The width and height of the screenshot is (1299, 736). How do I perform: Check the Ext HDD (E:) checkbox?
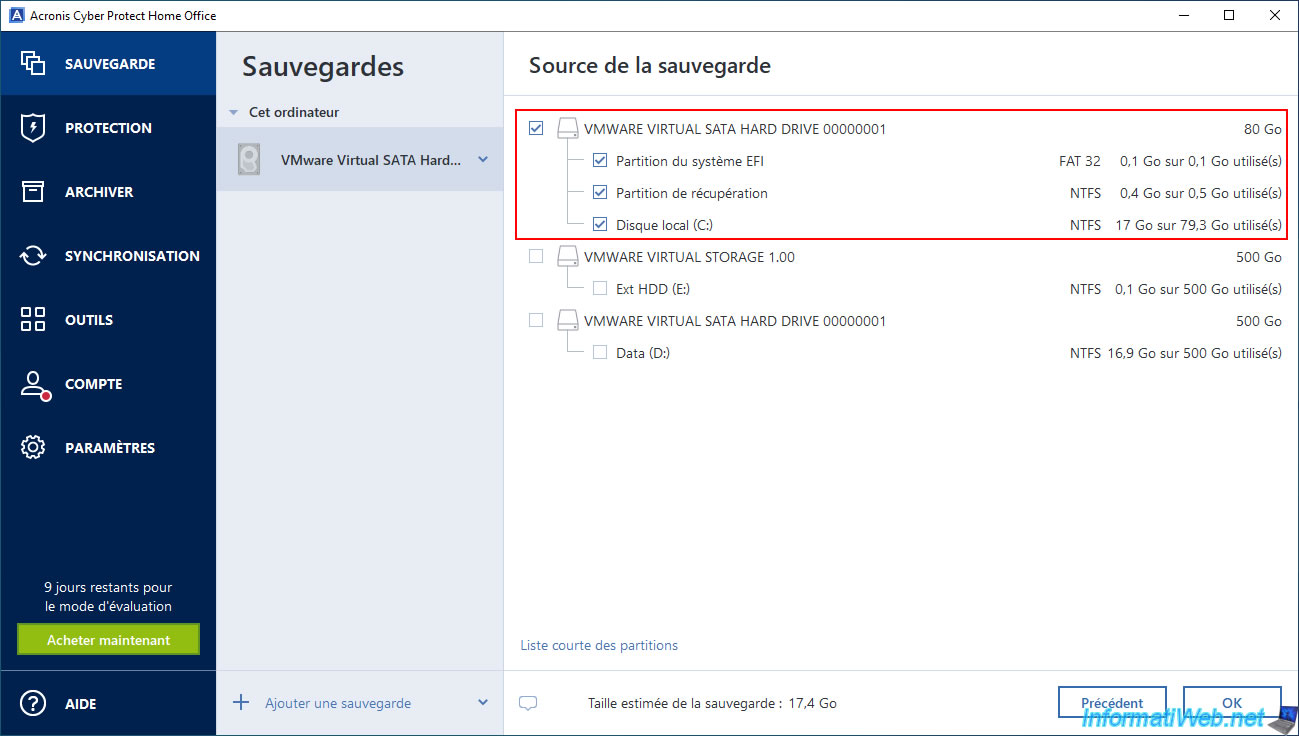tap(600, 288)
